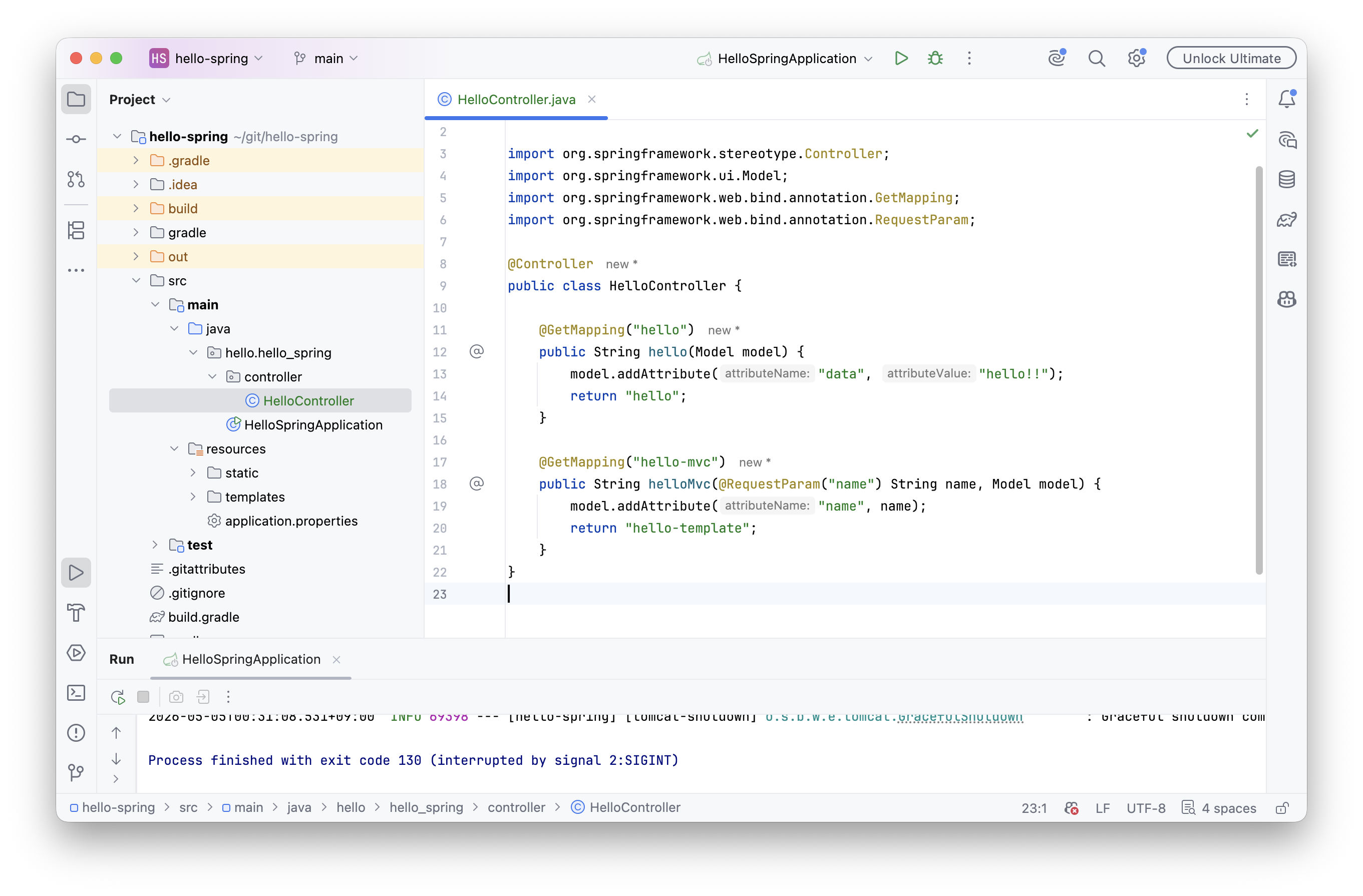The image size is (1363, 896).
Task: Open the HelloSpringApplication run configuration dropdown
Action: pyautogui.click(x=785, y=59)
